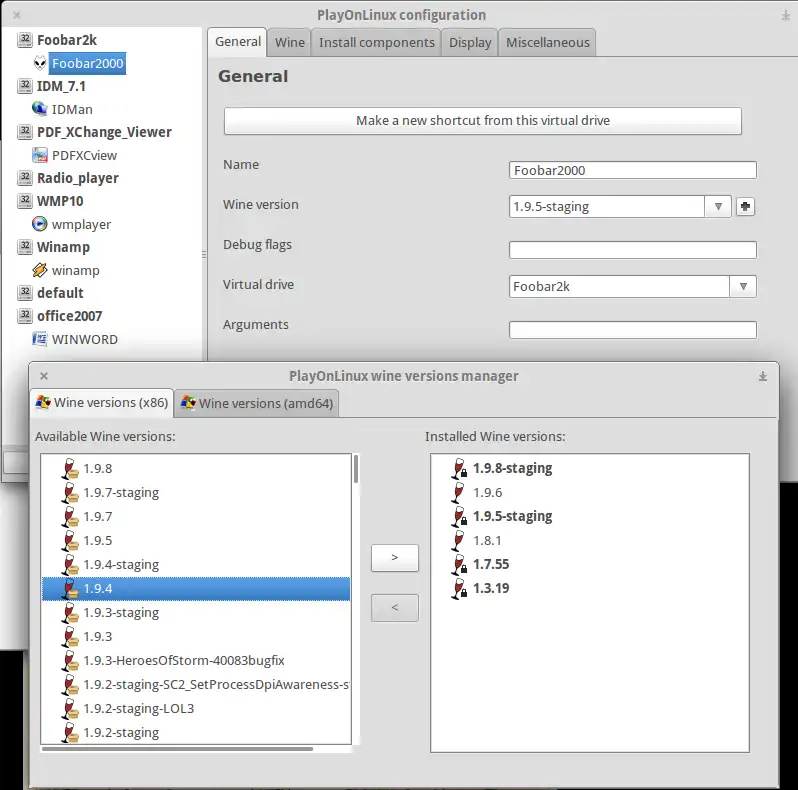Click the 32-bit icon beside default drive

click(x=24, y=293)
